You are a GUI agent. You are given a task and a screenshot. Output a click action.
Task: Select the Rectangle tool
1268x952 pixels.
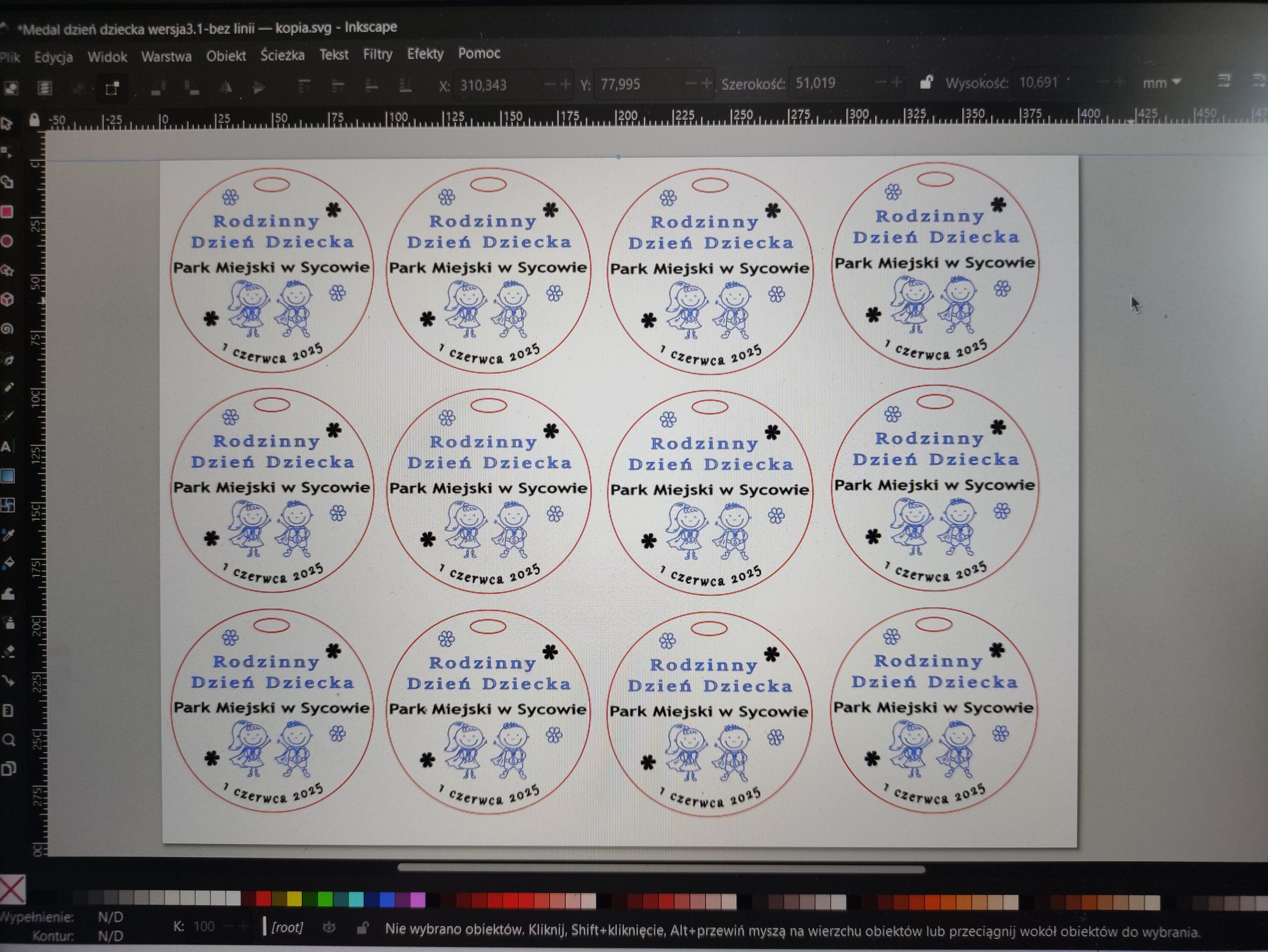[x=7, y=212]
